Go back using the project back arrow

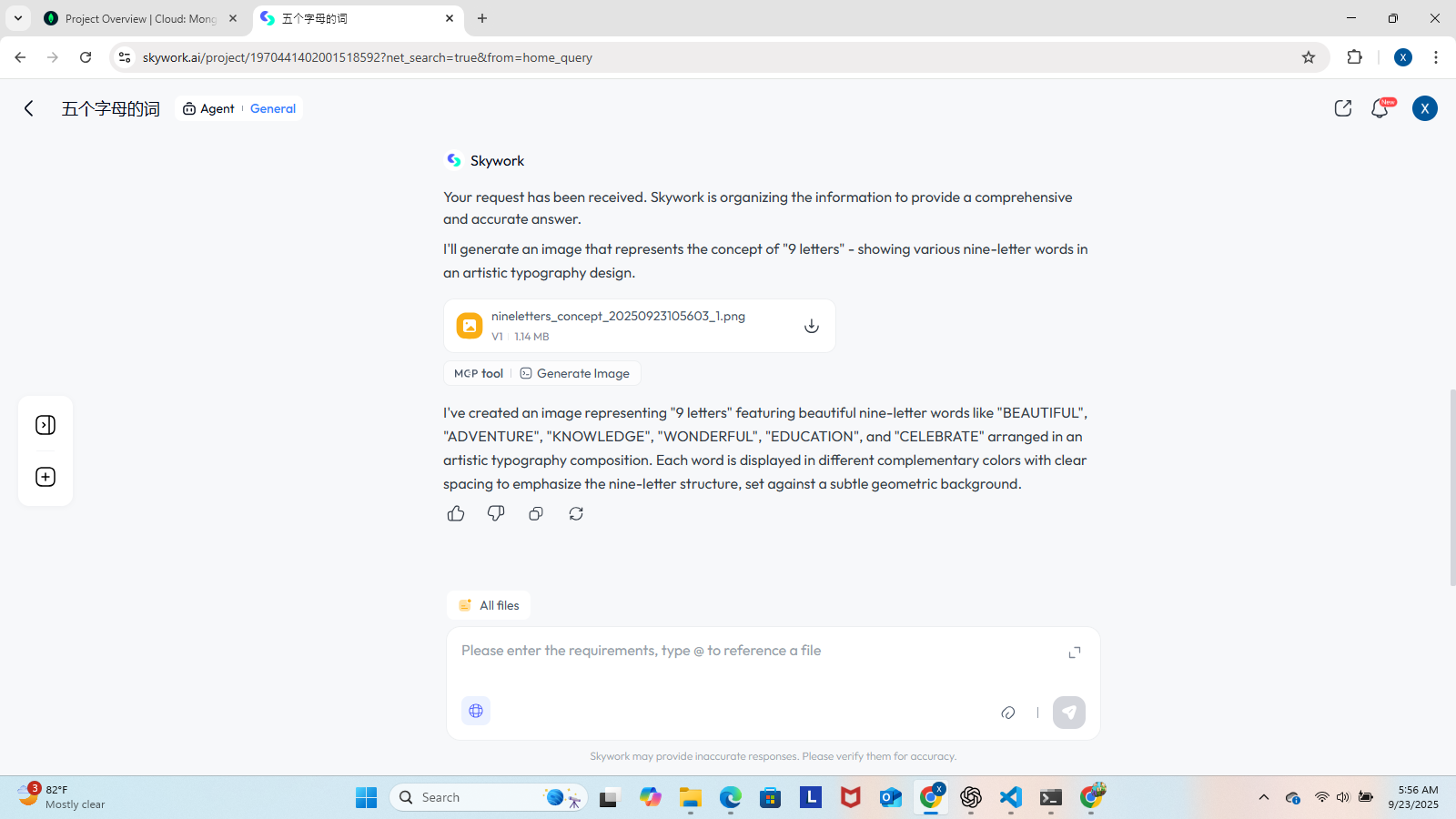(29, 108)
